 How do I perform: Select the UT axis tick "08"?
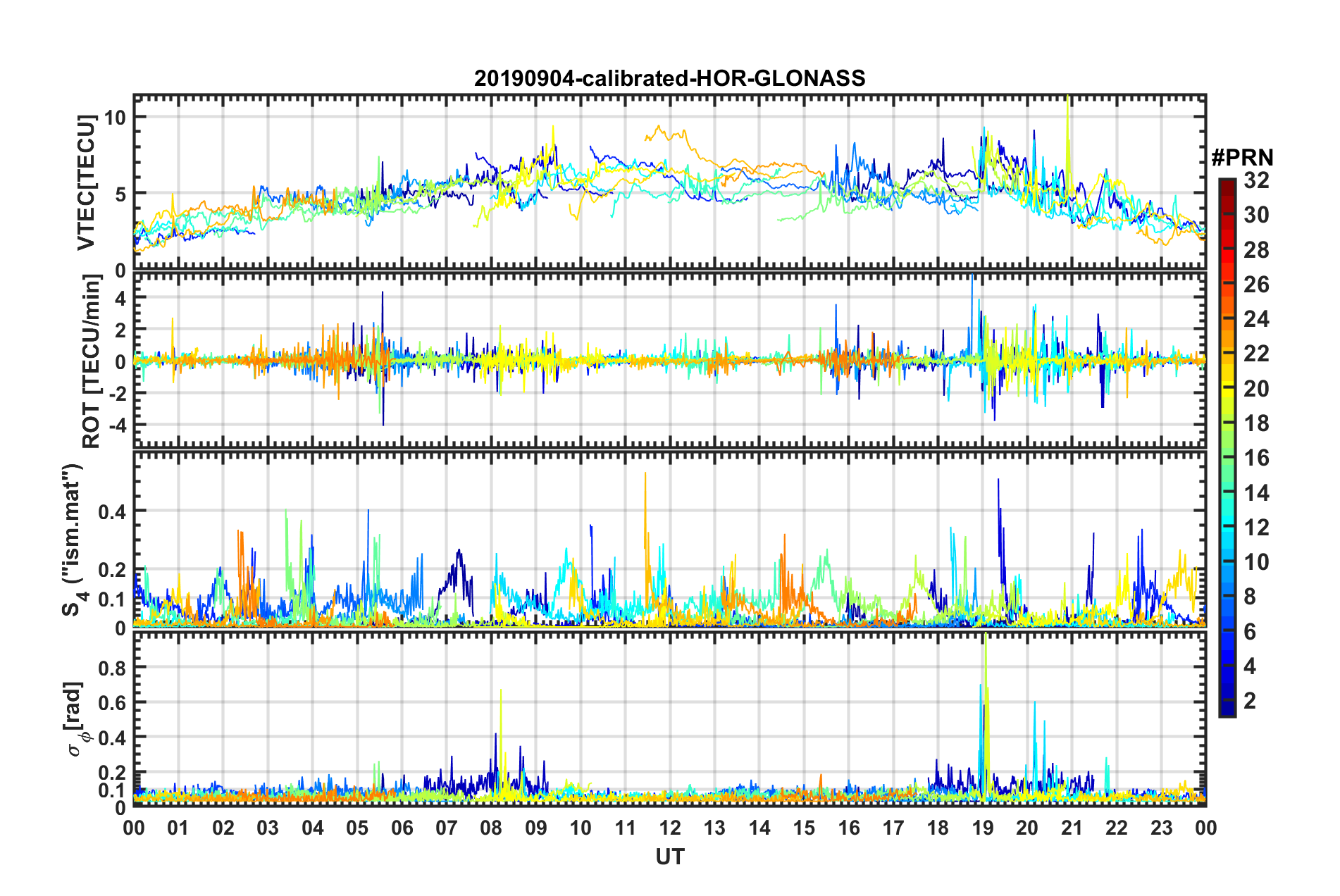pos(491,828)
